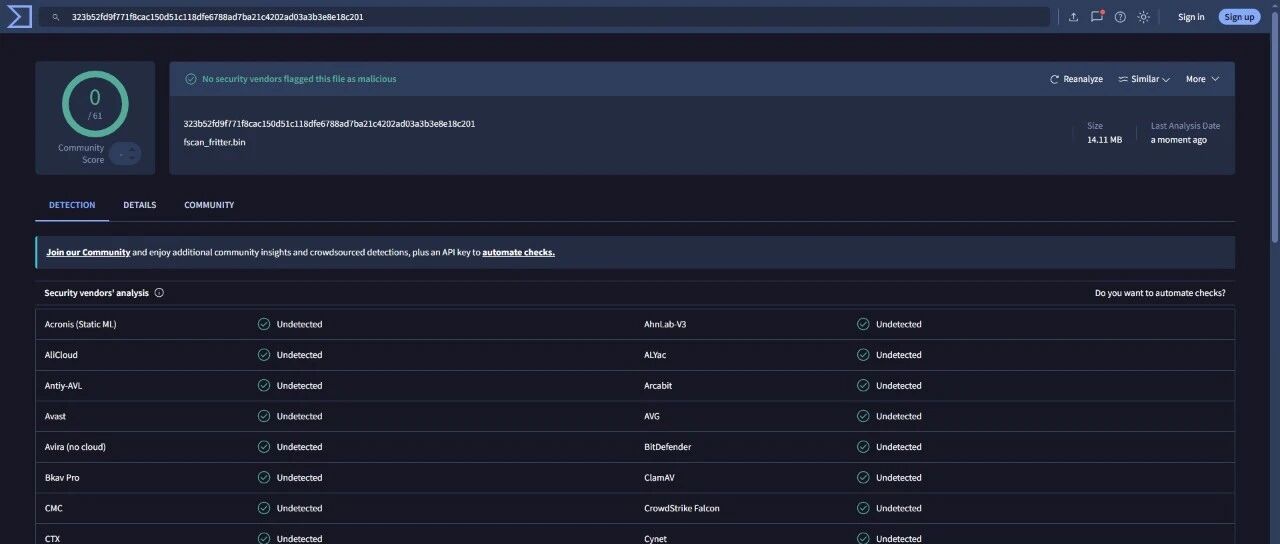The image size is (1280, 544).
Task: Click the Sign in link
Action: click(x=1191, y=17)
